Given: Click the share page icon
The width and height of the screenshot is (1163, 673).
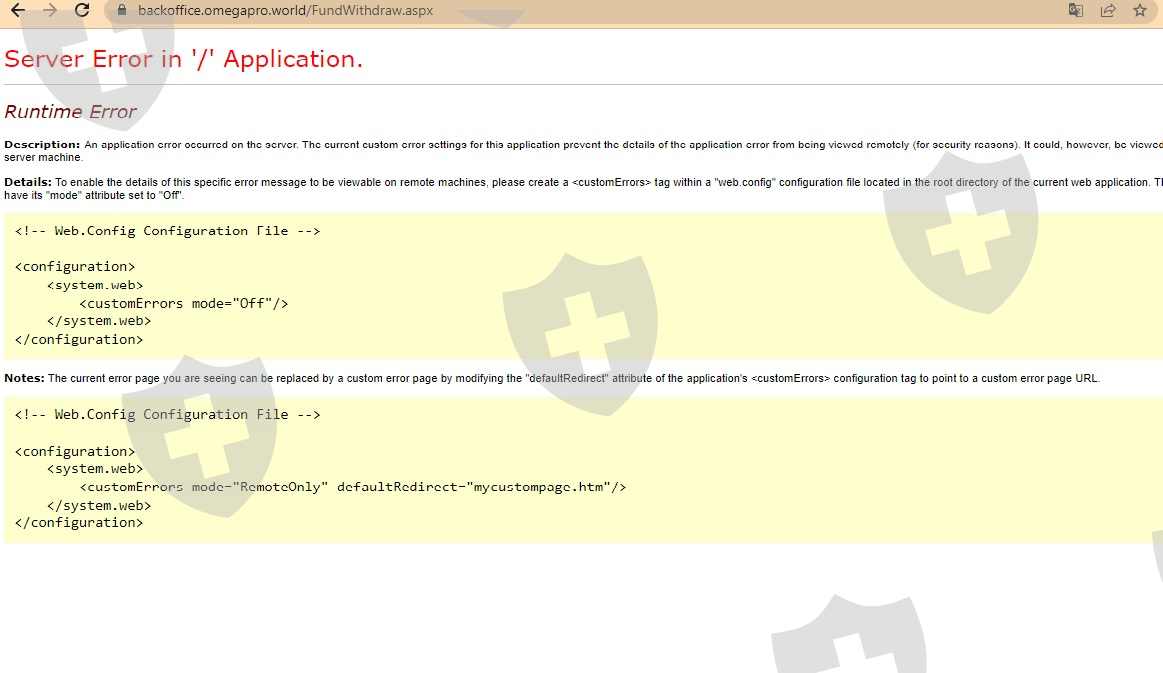Looking at the screenshot, I should pyautogui.click(x=1108, y=11).
